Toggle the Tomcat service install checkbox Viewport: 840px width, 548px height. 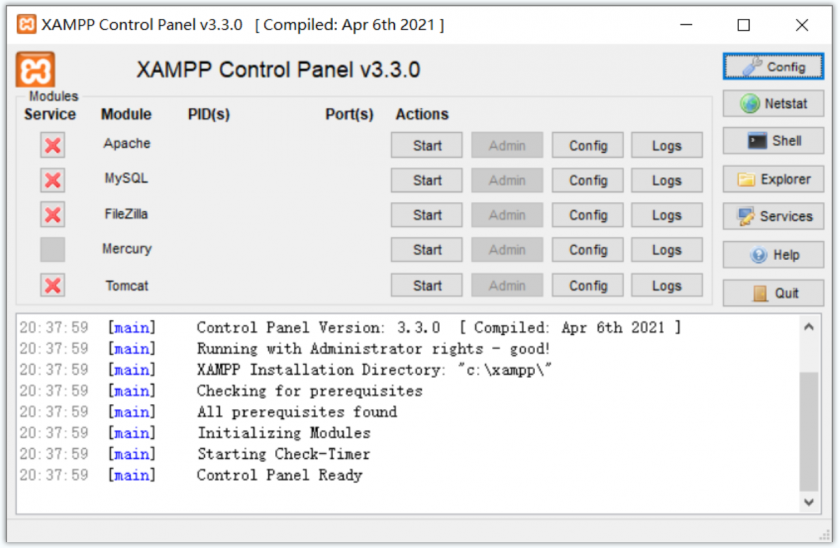(52, 286)
